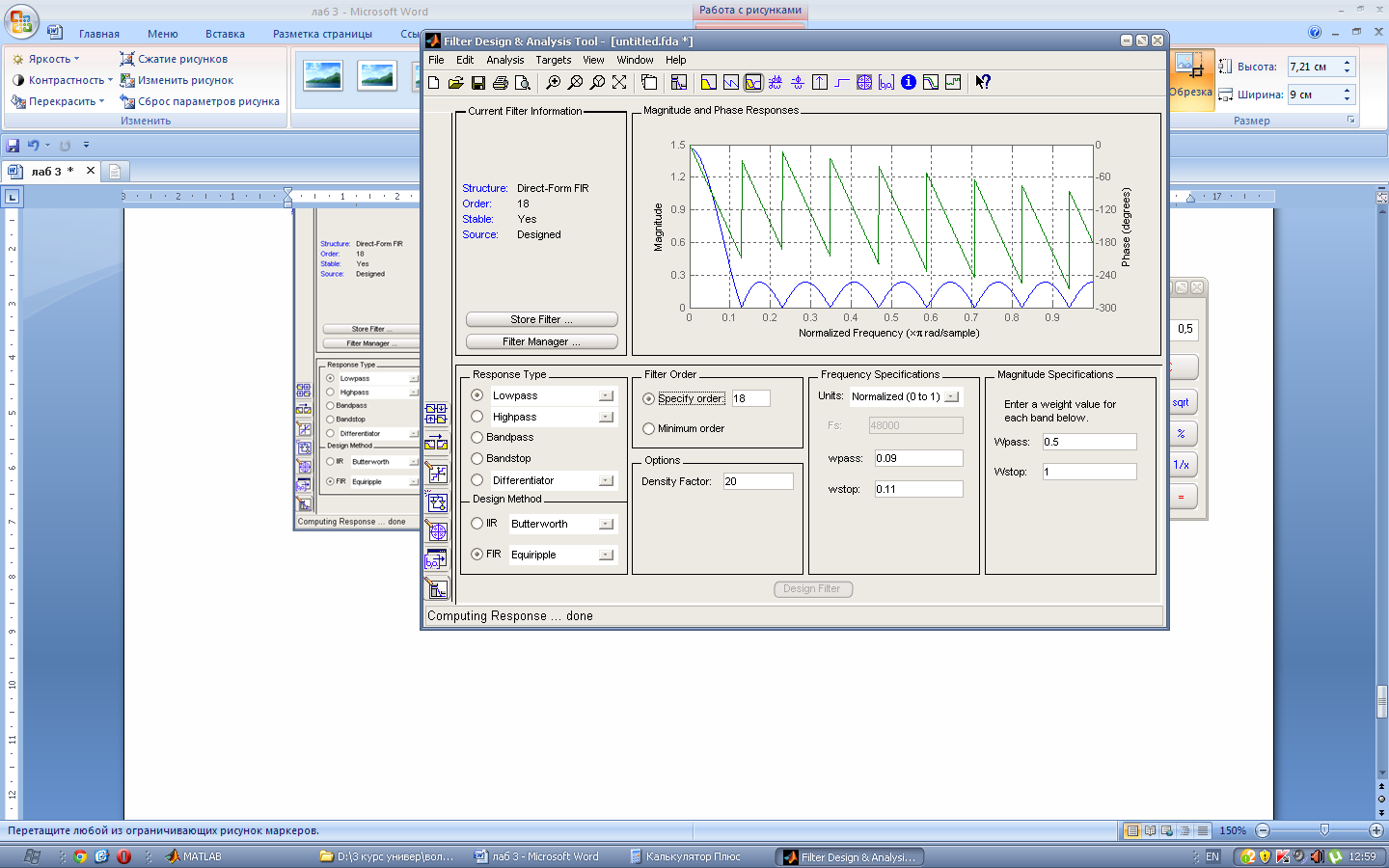
Task: Click the New Session icon in the FDATool toolbar
Action: click(434, 83)
